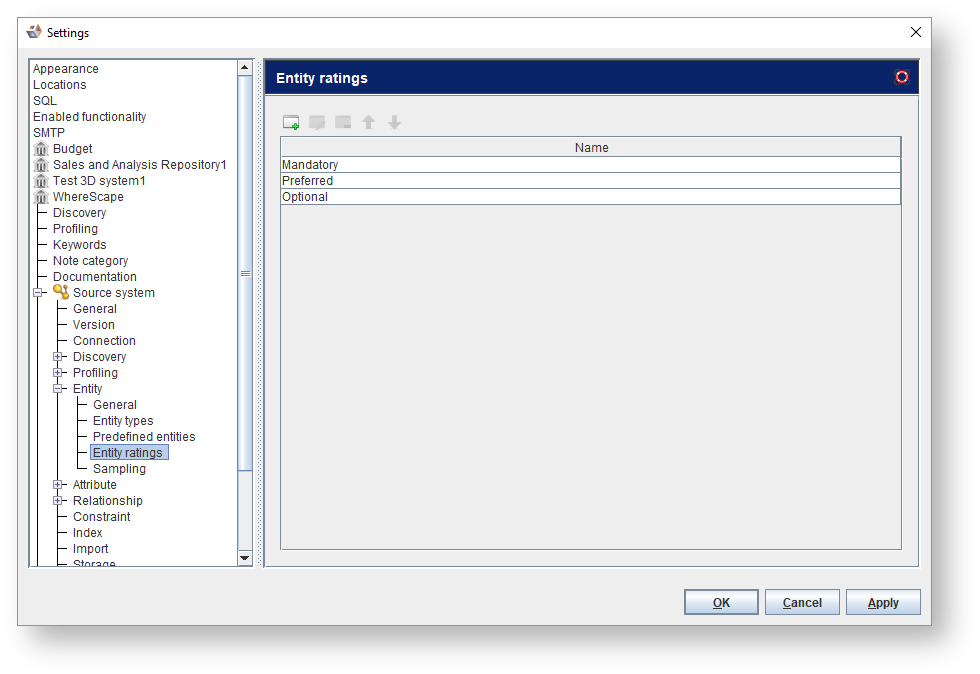Select Index tree item

88,533
